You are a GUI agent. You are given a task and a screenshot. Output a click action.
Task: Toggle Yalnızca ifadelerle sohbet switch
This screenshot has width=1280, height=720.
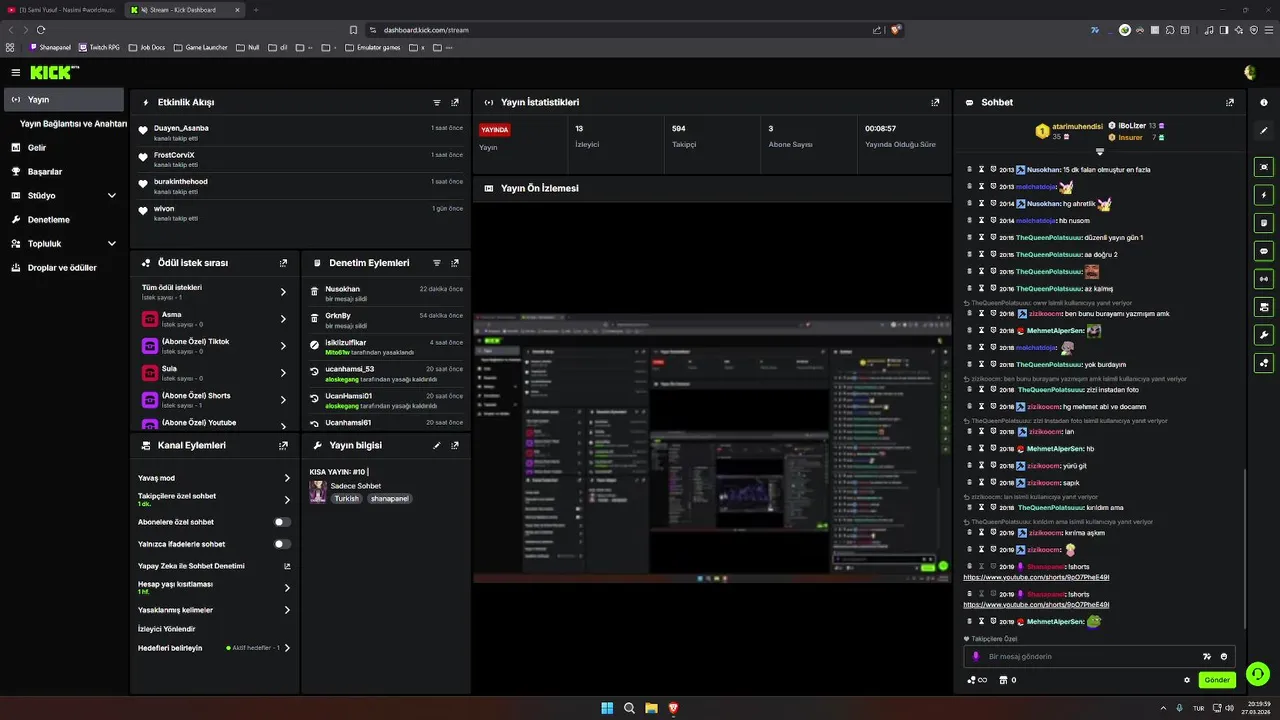point(283,544)
